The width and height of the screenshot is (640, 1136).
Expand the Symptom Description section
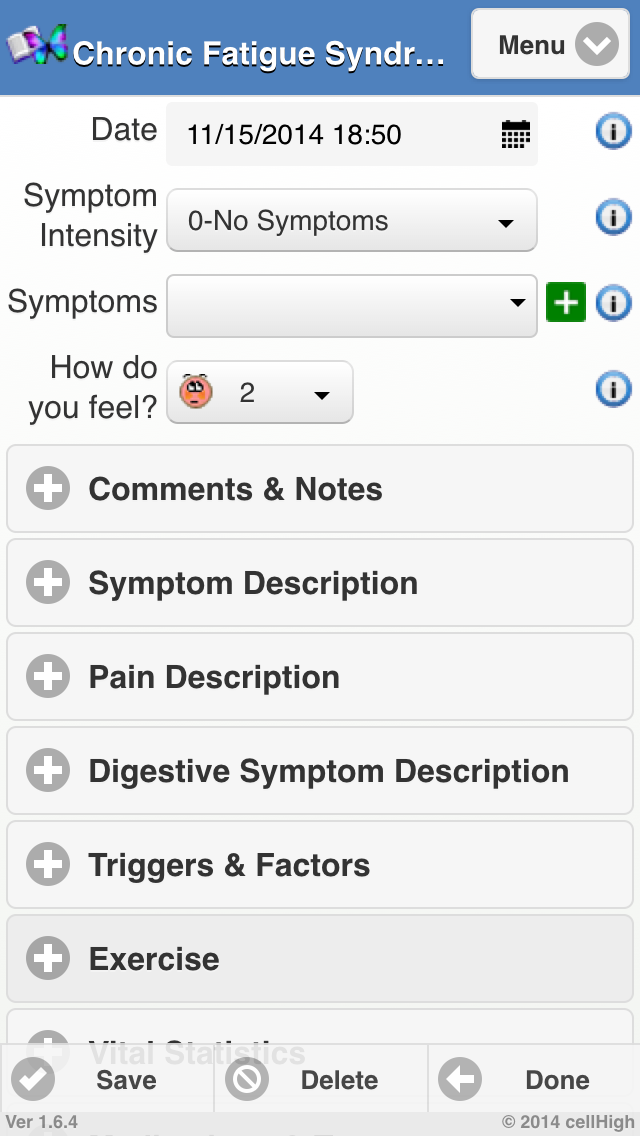(x=320, y=583)
